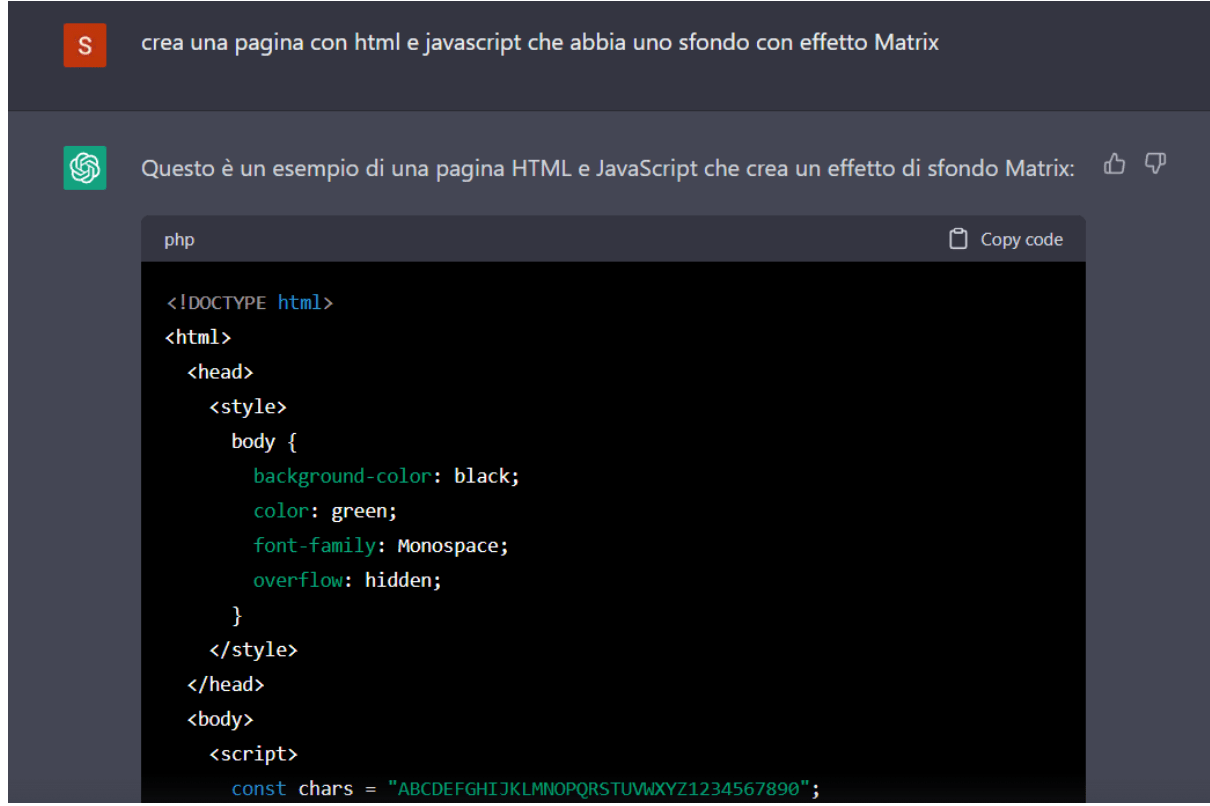Click the assistant reply starting with Questo
This screenshot has width=1210, height=806.
tap(607, 168)
